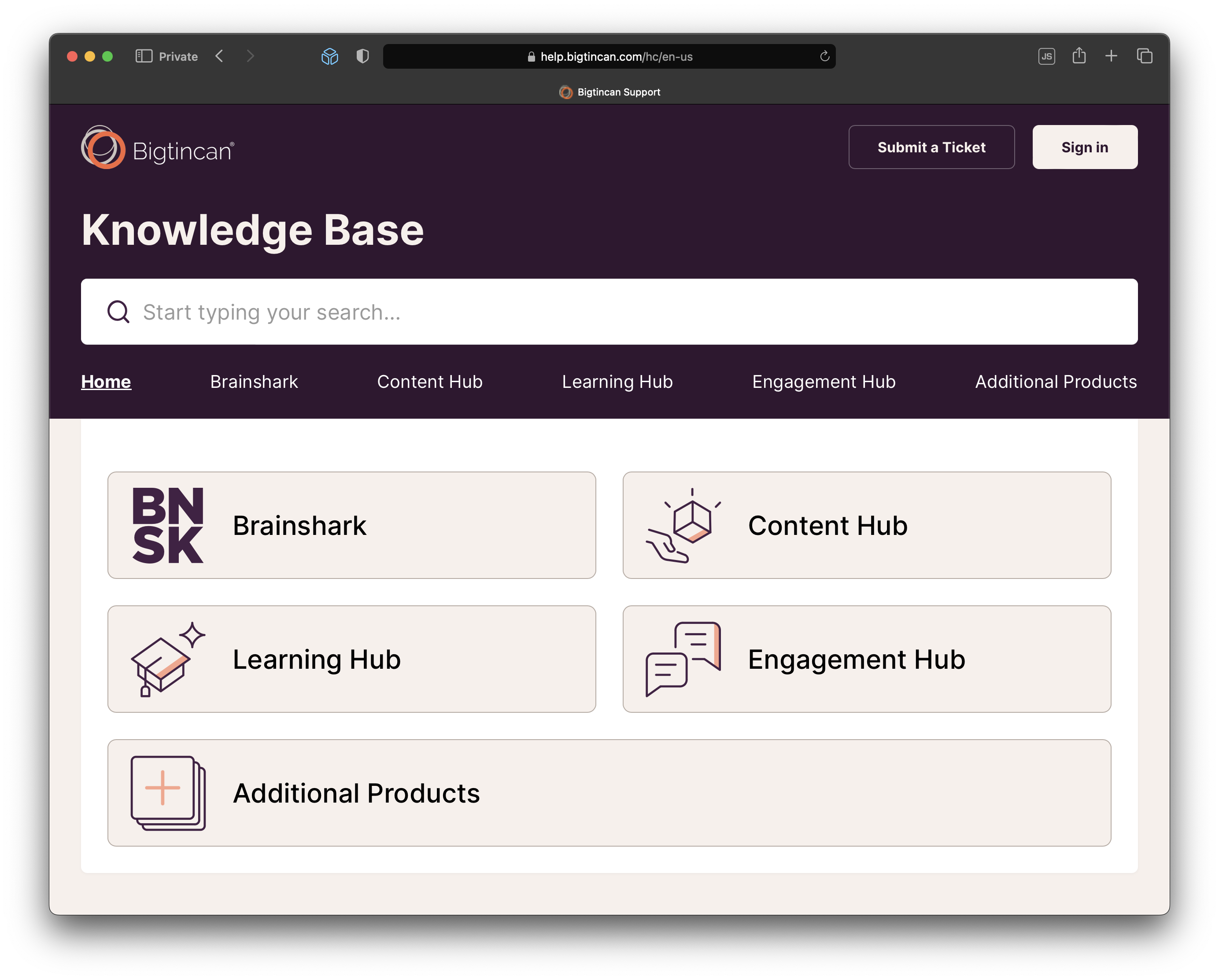Open Brainshark in the navigation bar
This screenshot has height=980, width=1219.
(254, 382)
